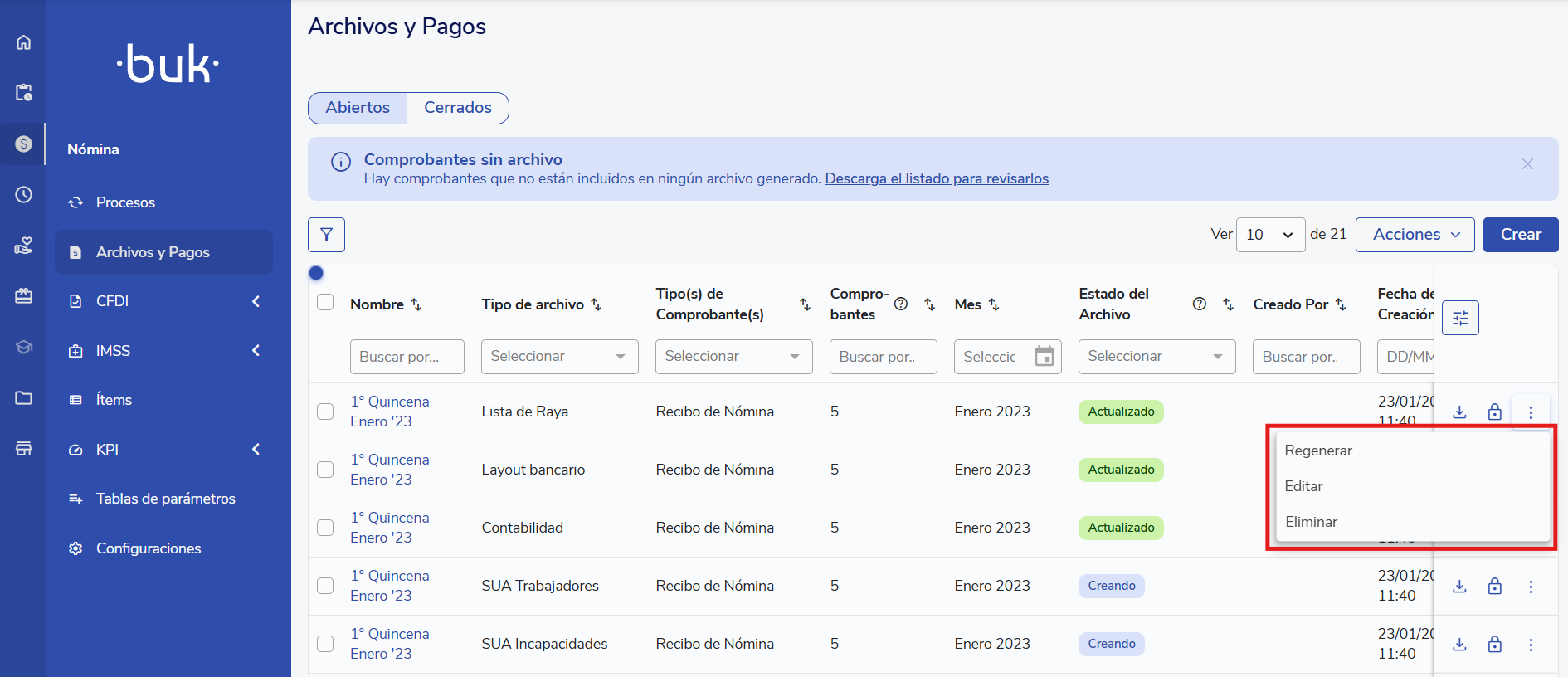
Task: Download the SUA Trabajadores file
Action: (x=1459, y=587)
